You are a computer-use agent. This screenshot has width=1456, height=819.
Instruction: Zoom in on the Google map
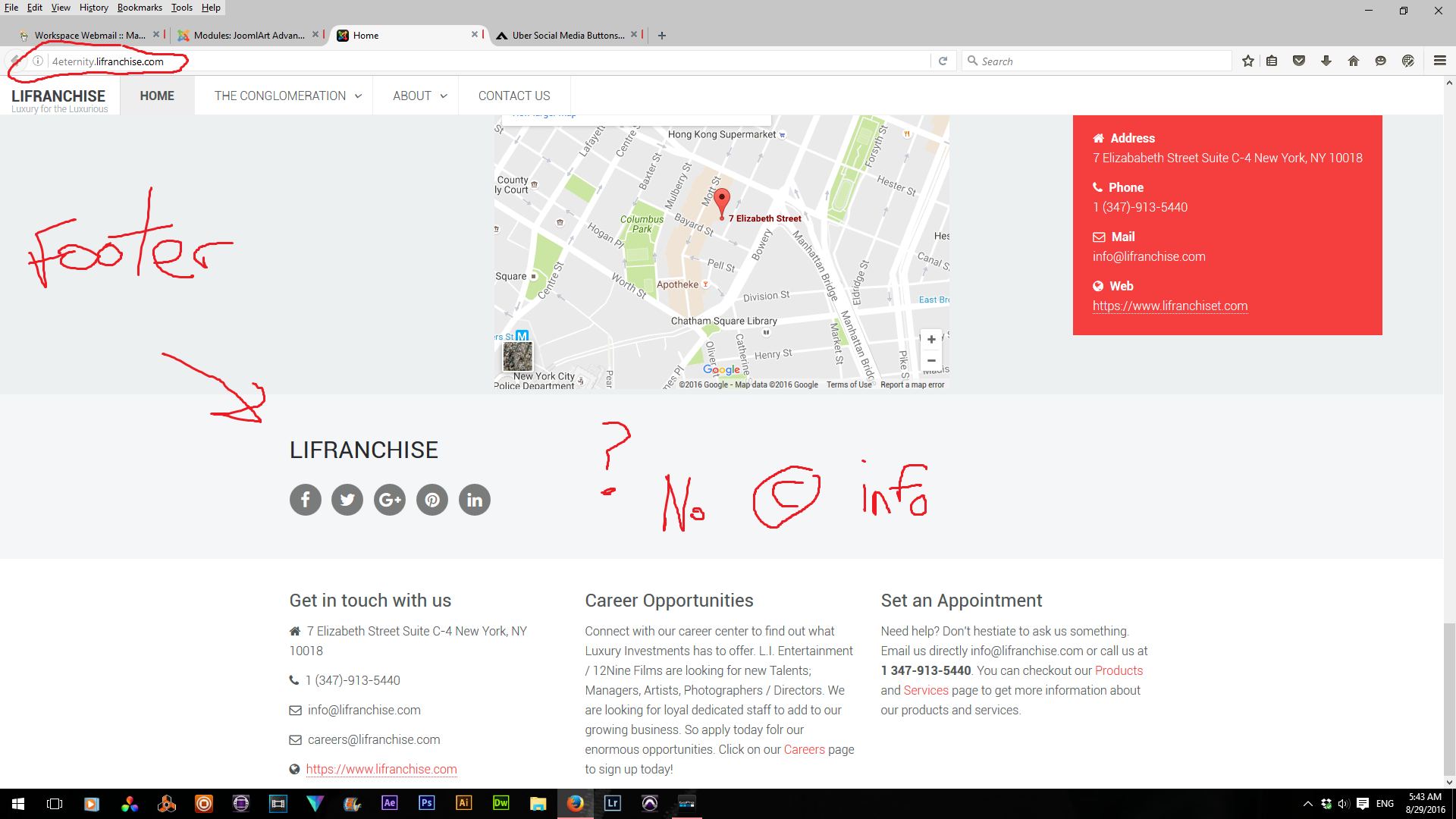[x=931, y=340]
